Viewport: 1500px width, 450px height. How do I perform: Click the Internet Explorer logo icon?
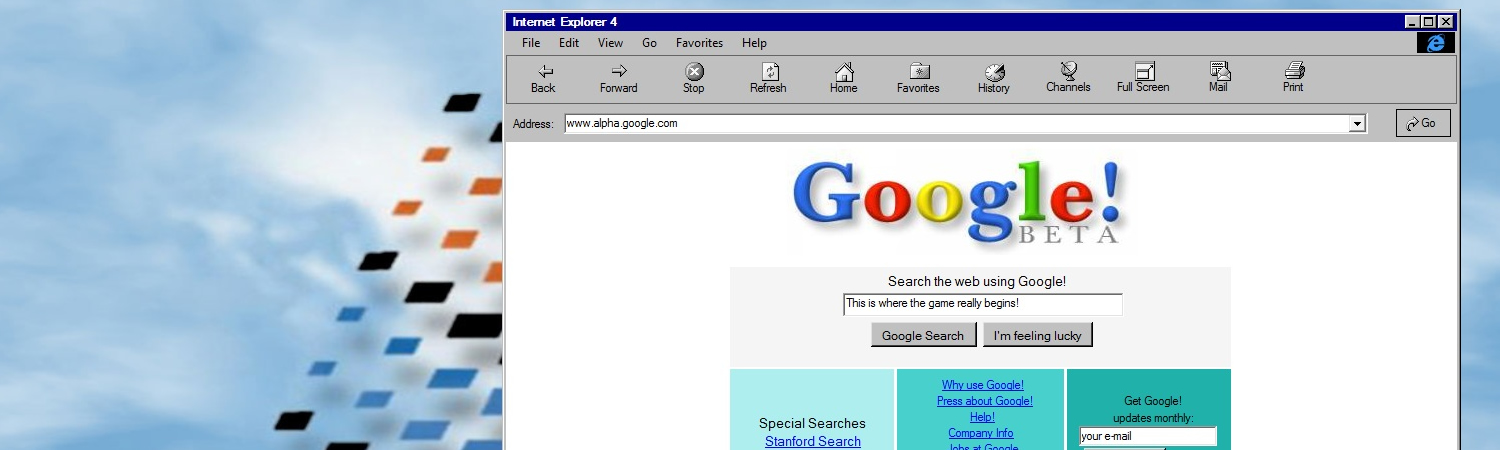pyautogui.click(x=1435, y=43)
